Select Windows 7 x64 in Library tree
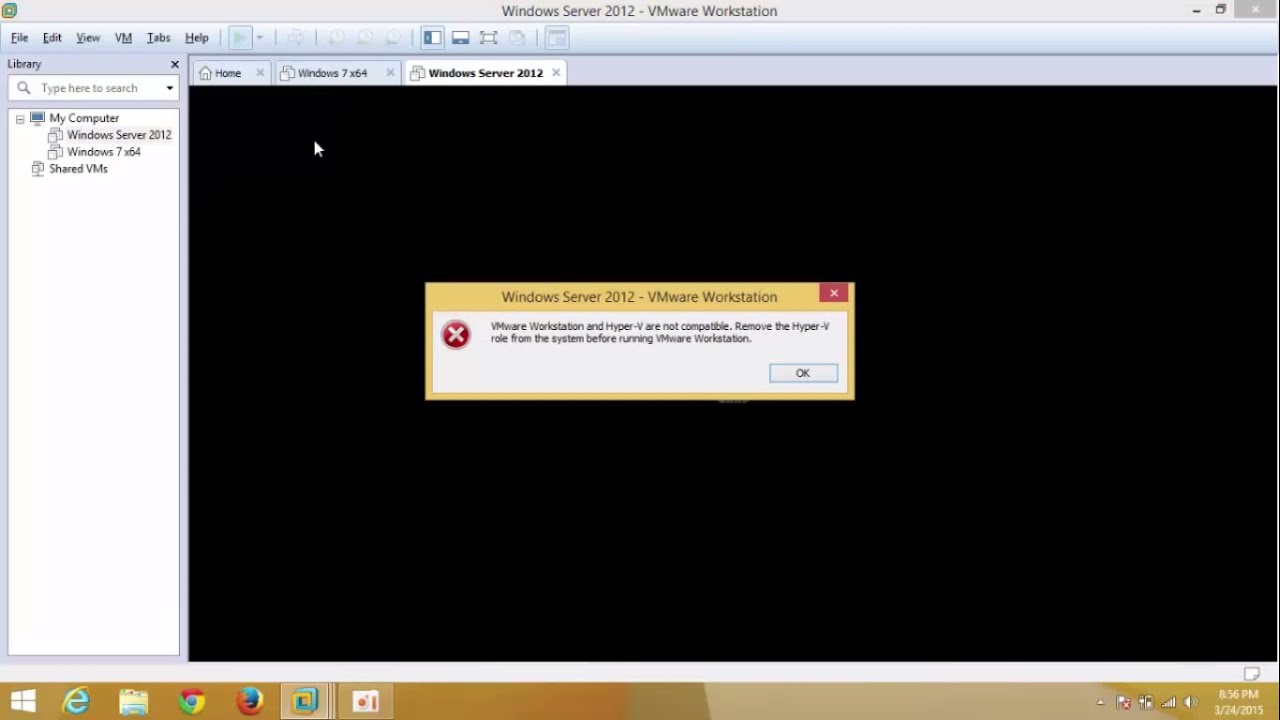This screenshot has height=720, width=1280. click(104, 152)
